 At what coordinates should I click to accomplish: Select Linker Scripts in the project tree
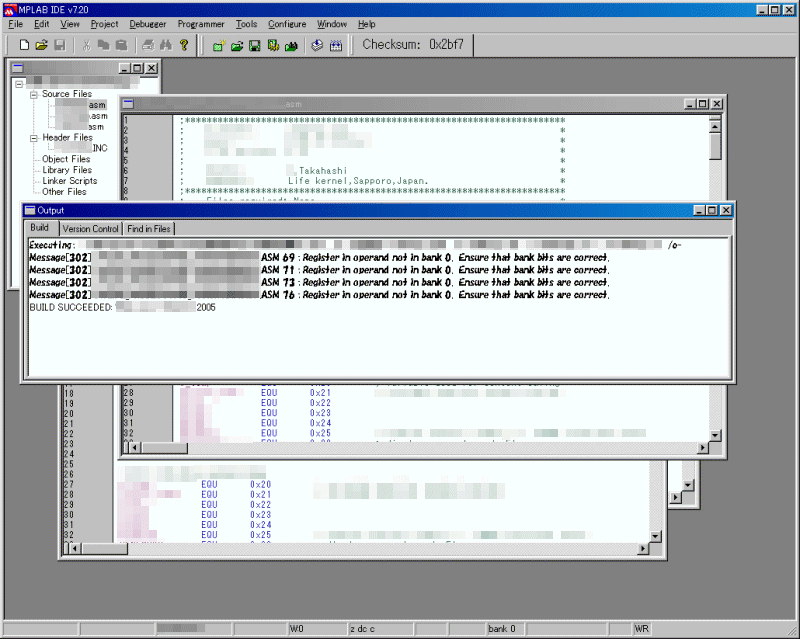pyautogui.click(x=69, y=181)
